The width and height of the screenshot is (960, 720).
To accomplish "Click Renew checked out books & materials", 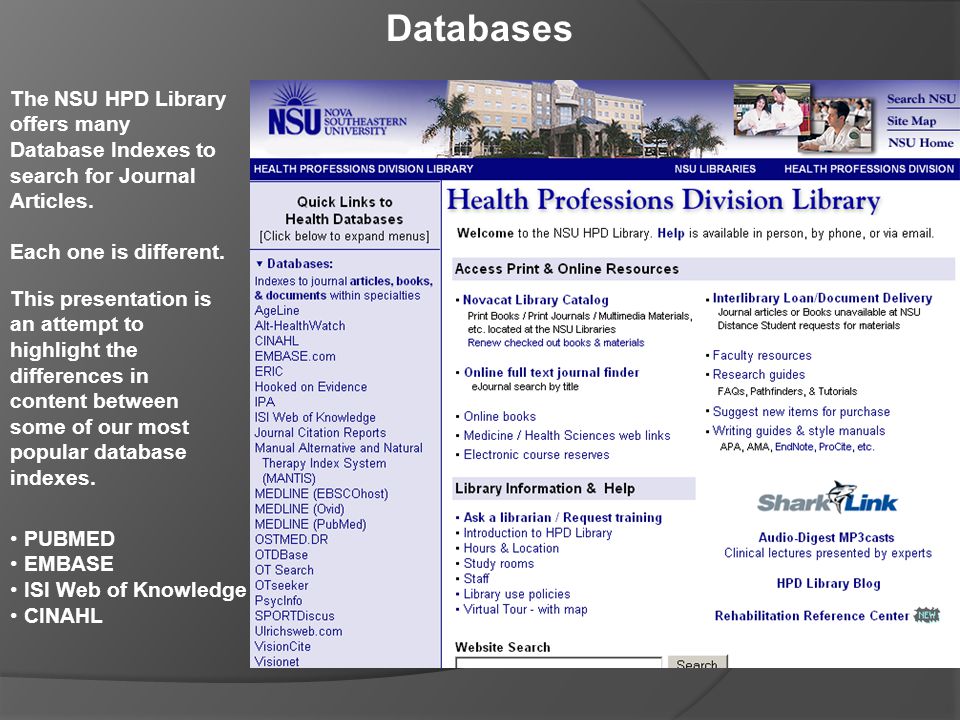I will (556, 343).
